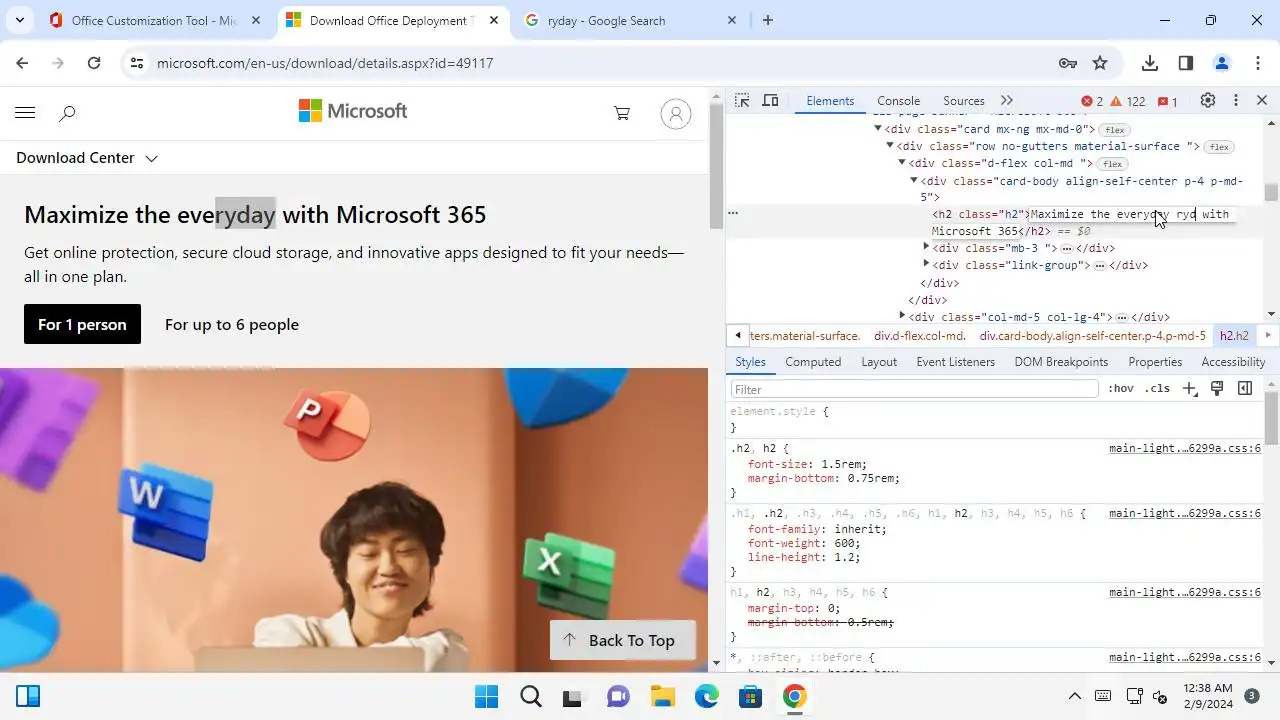Open a new Chrome tab
The image size is (1280, 720).
(767, 20)
